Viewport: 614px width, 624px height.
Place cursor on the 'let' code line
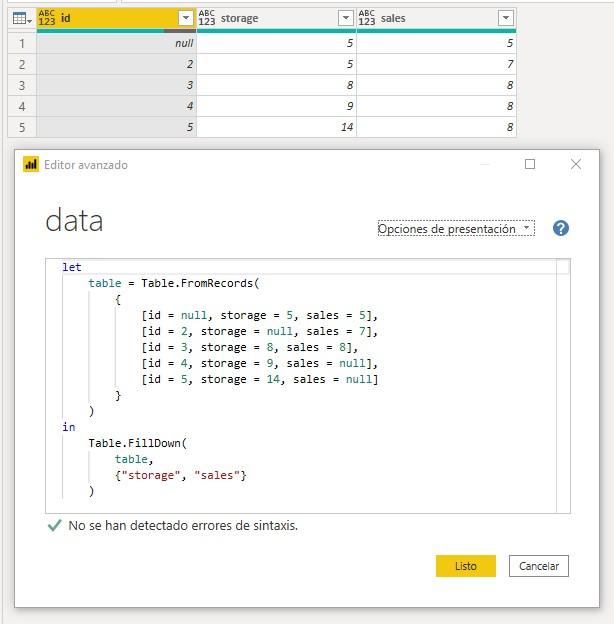coord(72,267)
